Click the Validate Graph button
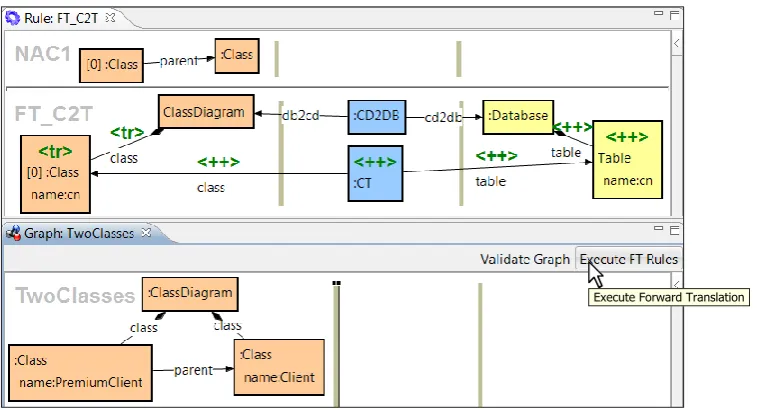This screenshot has width=757, height=410. tap(525, 259)
